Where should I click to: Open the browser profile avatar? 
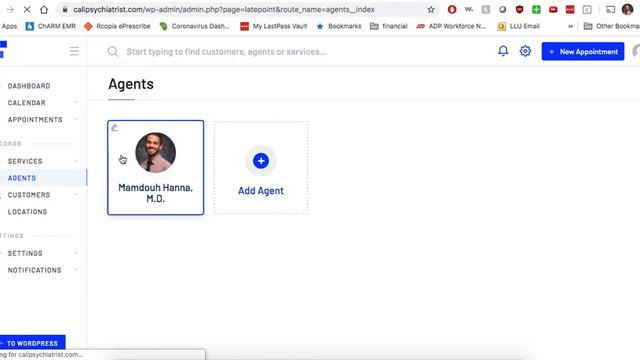click(627, 9)
